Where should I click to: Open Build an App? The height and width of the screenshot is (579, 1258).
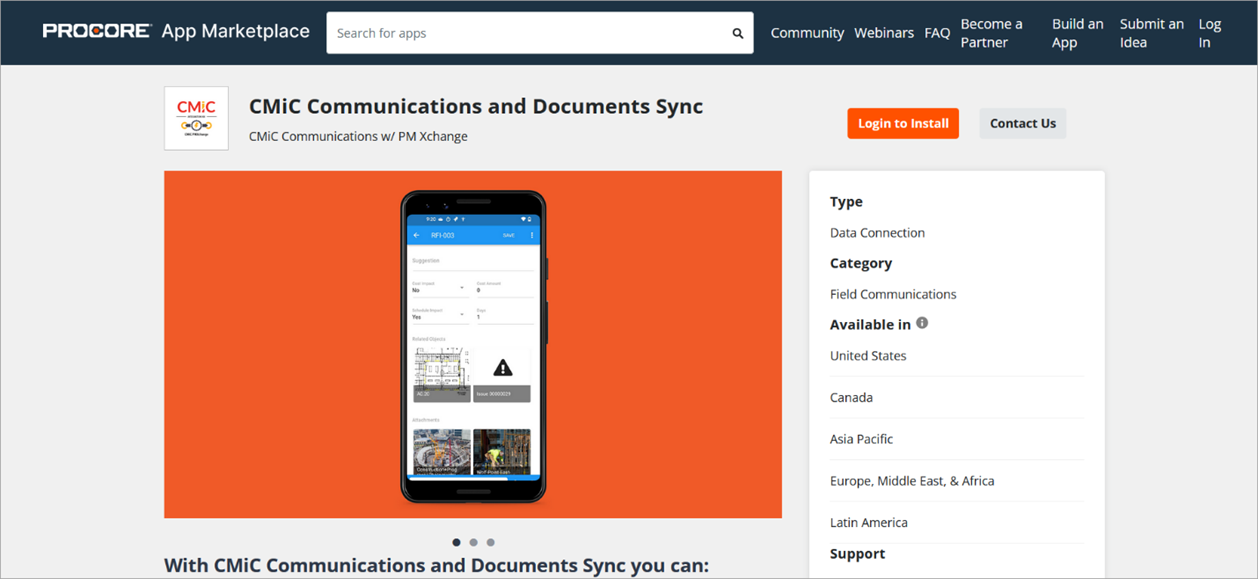tap(1077, 33)
